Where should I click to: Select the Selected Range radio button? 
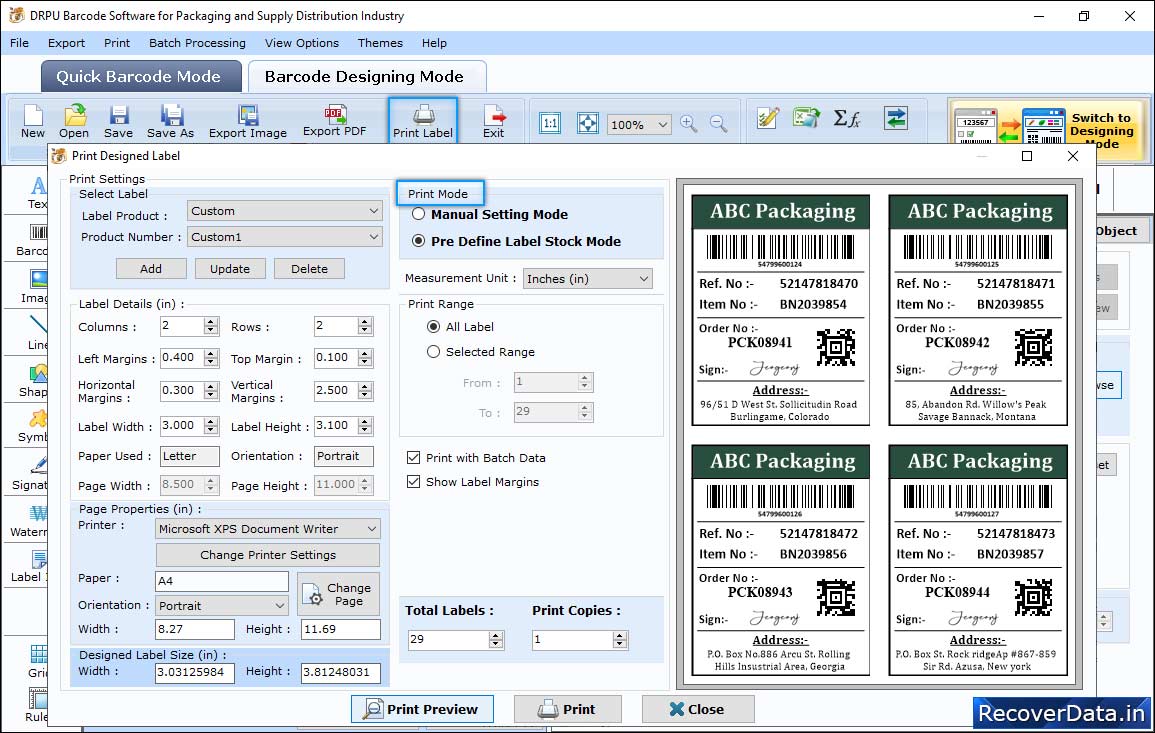(x=433, y=352)
